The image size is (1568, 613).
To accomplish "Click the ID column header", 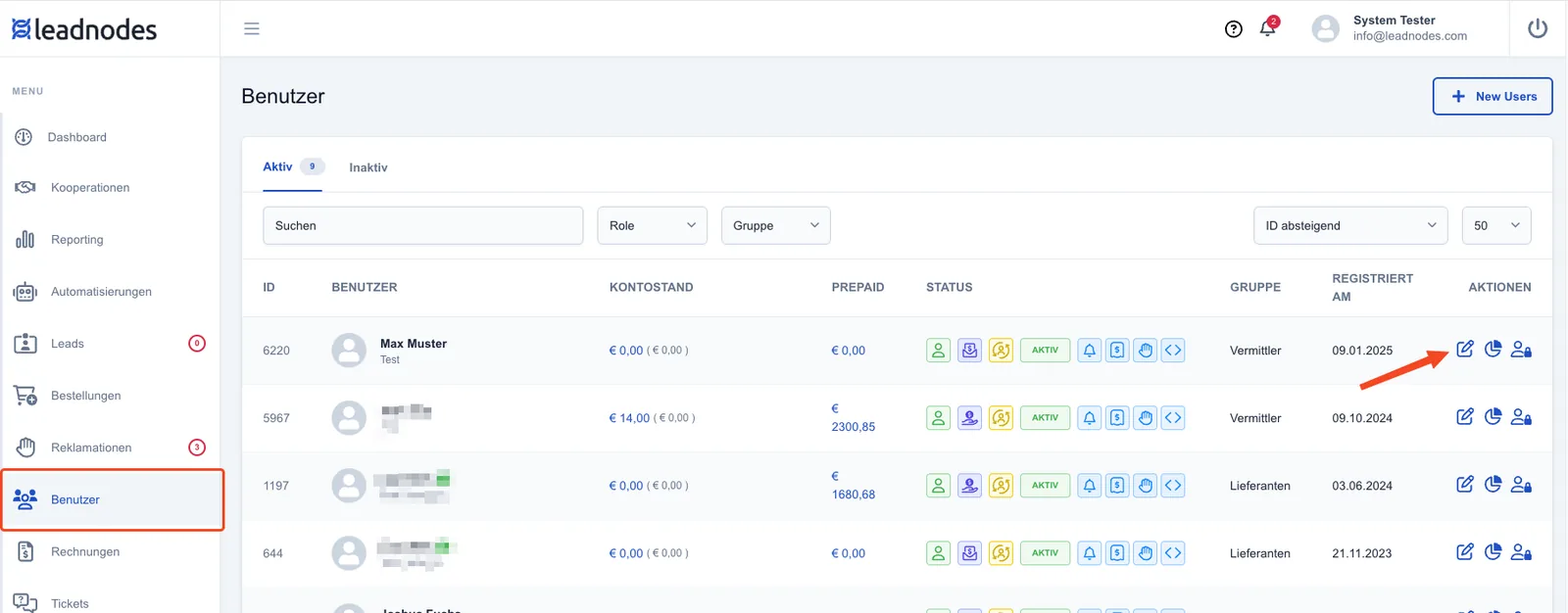I will pyautogui.click(x=269, y=287).
